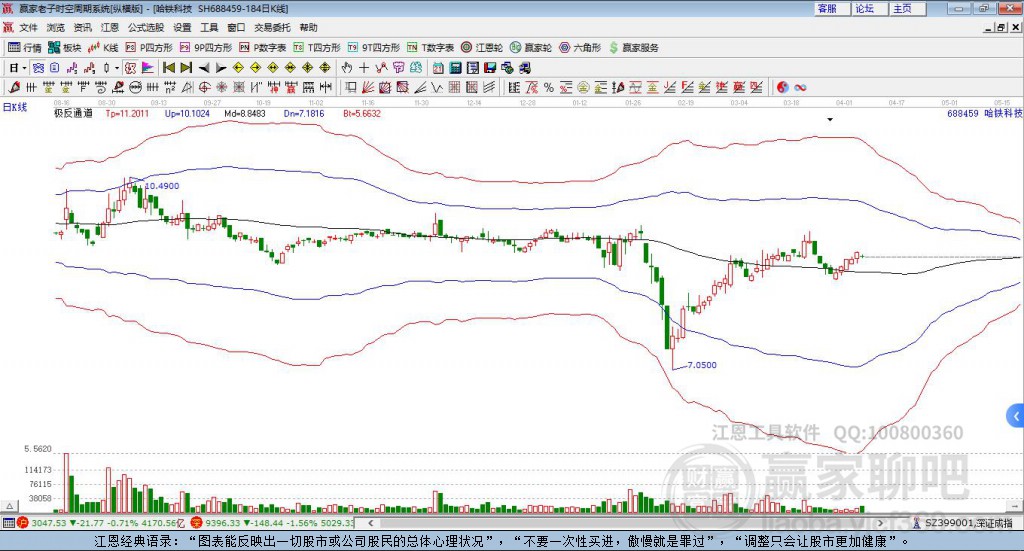Screen dimensions: 1024x551
Task: Open the T四方形 tool
Action: [x=317, y=48]
